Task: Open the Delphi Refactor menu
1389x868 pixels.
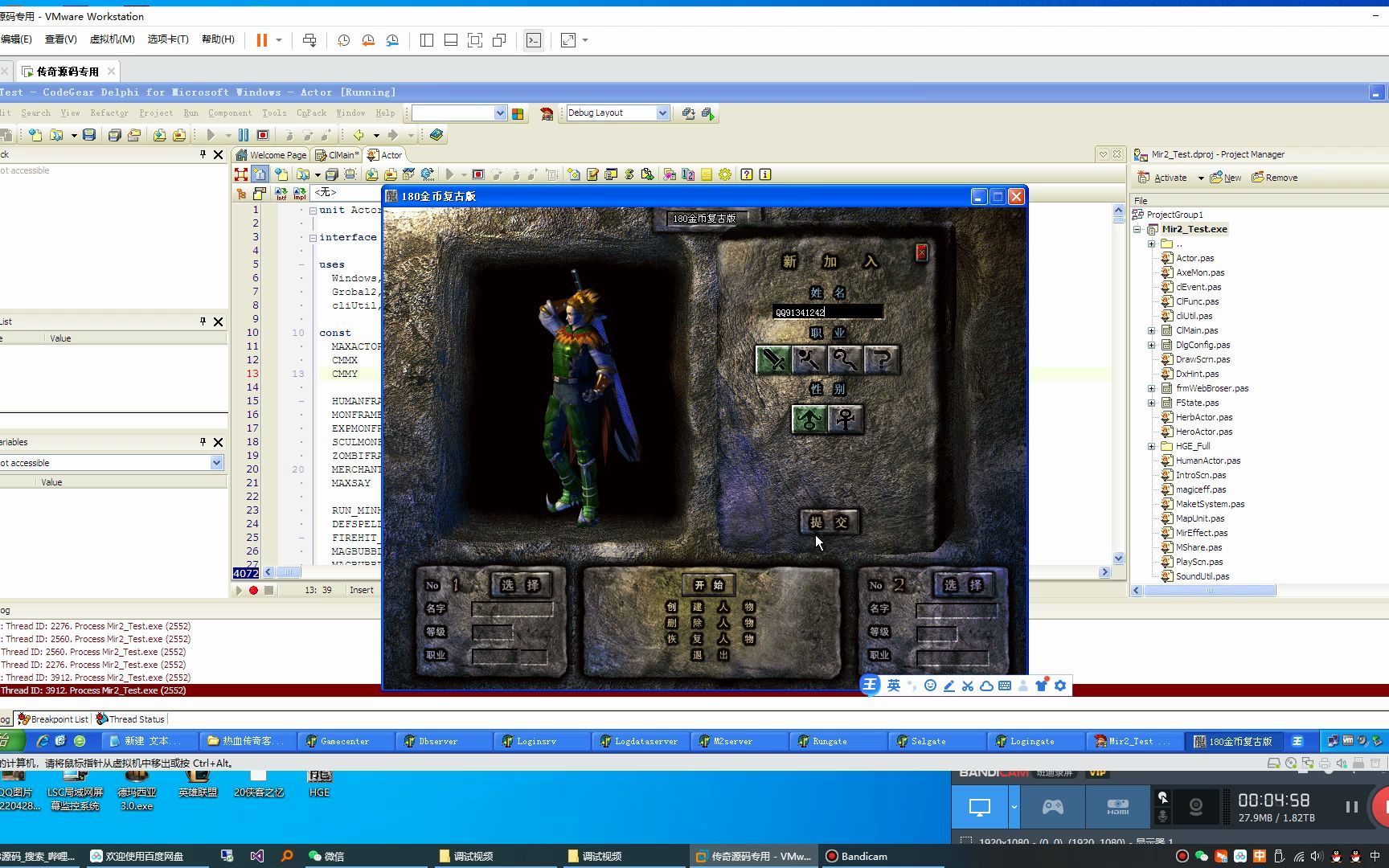Action: pyautogui.click(x=109, y=113)
